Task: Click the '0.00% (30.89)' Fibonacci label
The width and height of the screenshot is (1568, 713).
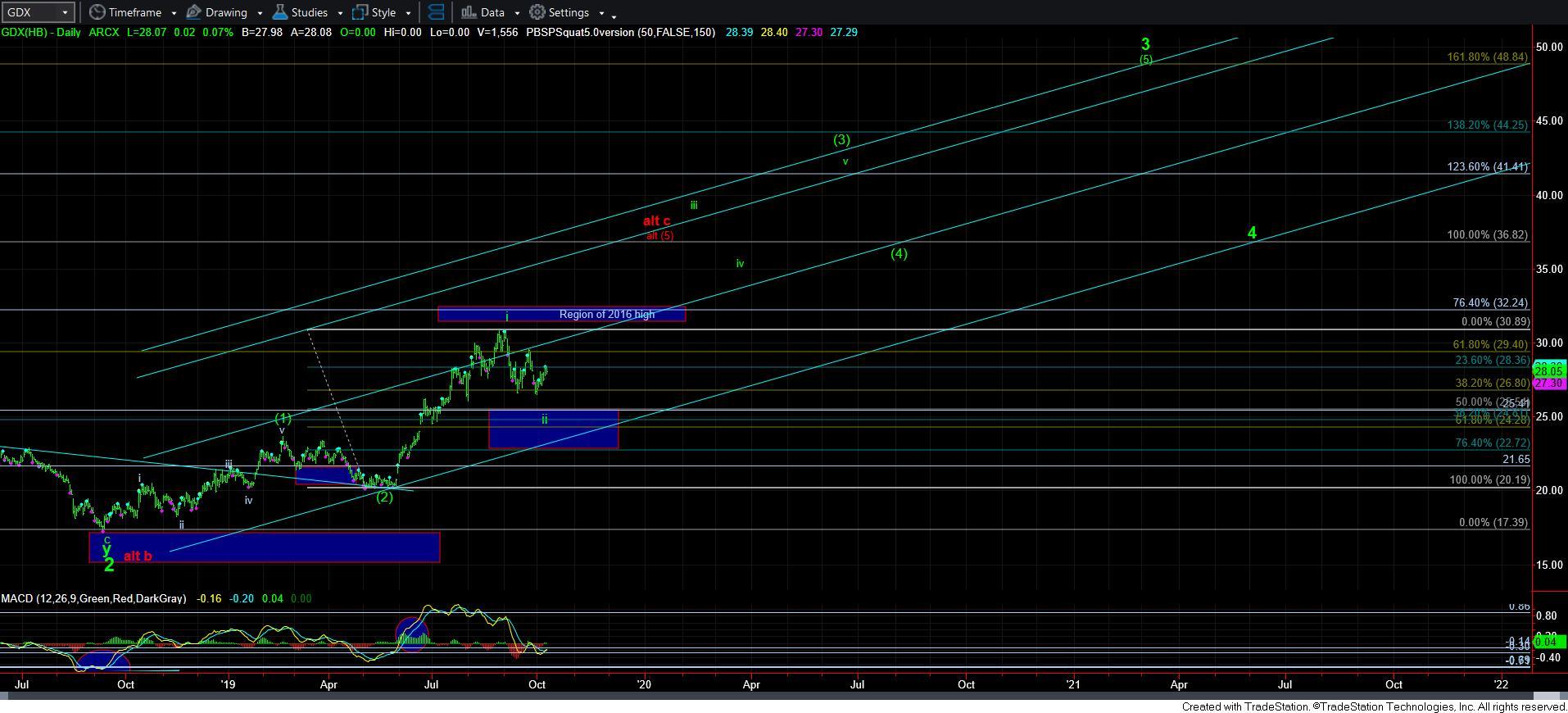Action: (x=1493, y=322)
